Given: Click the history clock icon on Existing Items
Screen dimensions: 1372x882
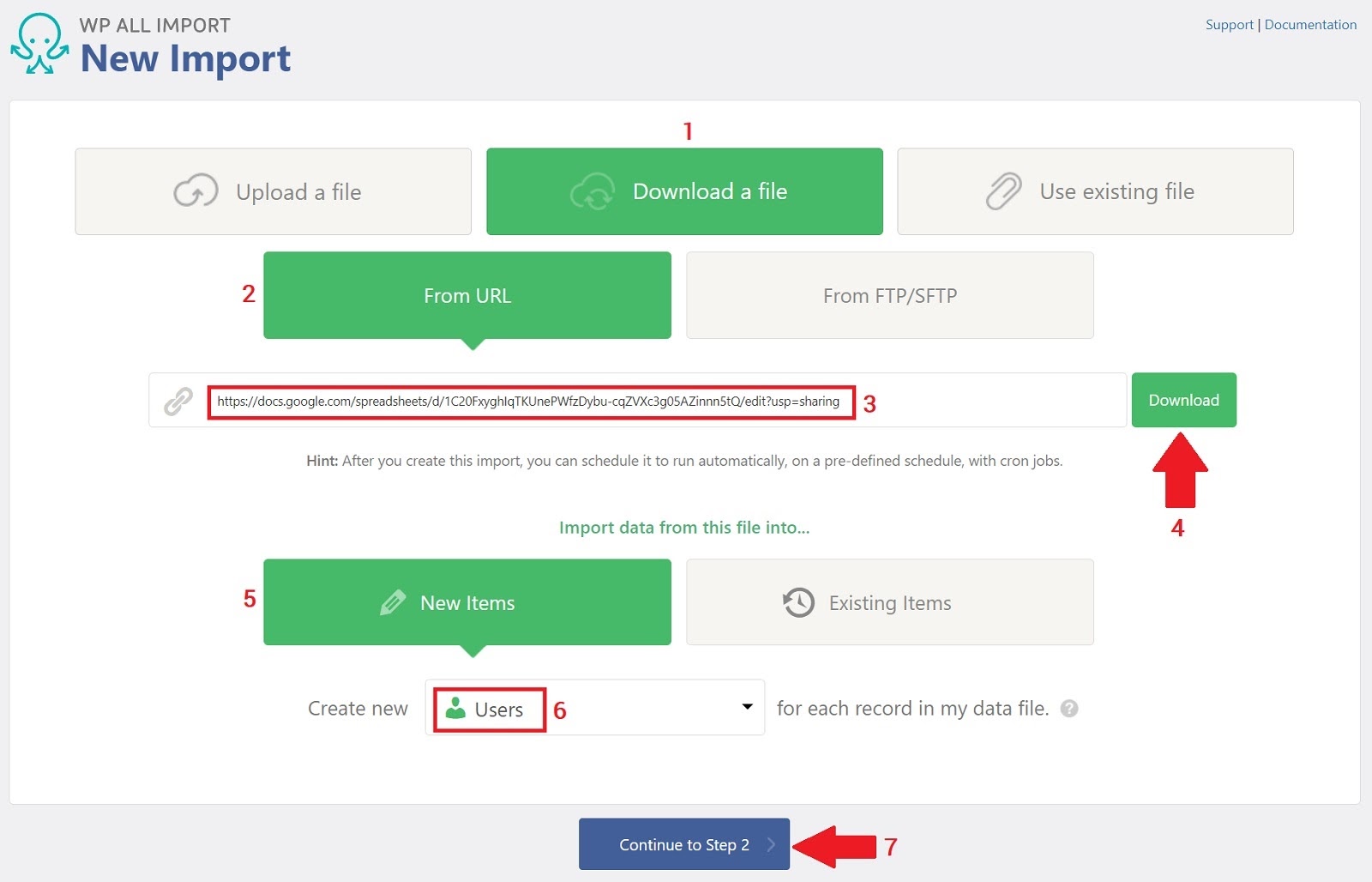Looking at the screenshot, I should pos(798,602).
